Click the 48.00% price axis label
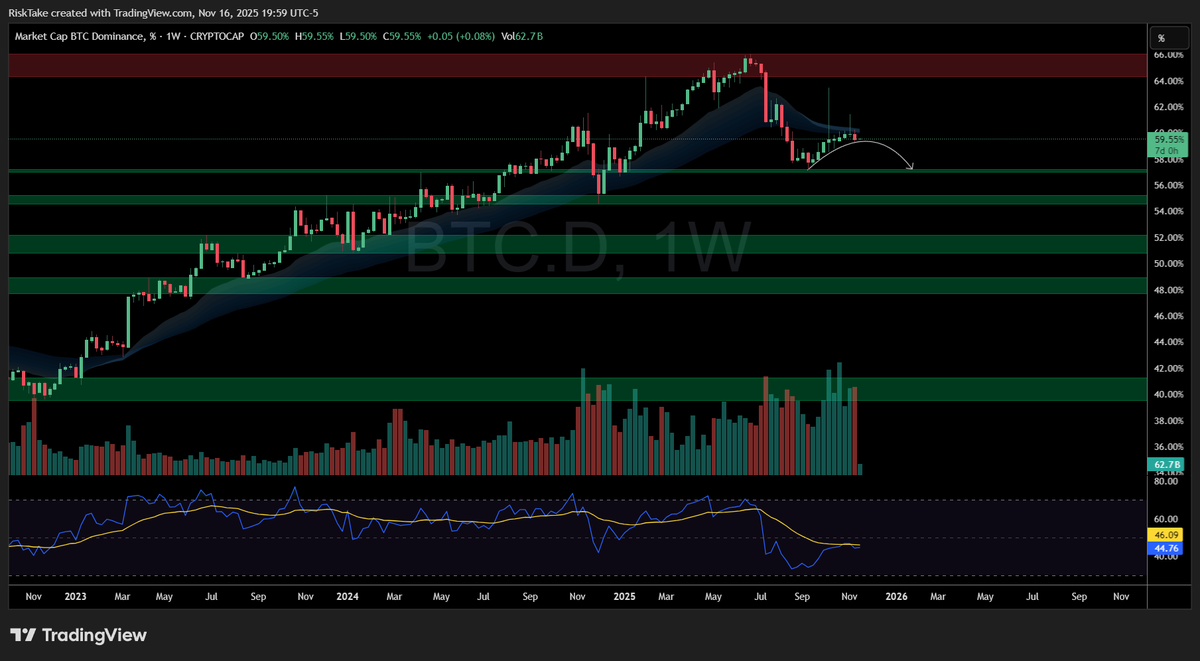Image resolution: width=1200 pixels, height=661 pixels. [x=1169, y=290]
